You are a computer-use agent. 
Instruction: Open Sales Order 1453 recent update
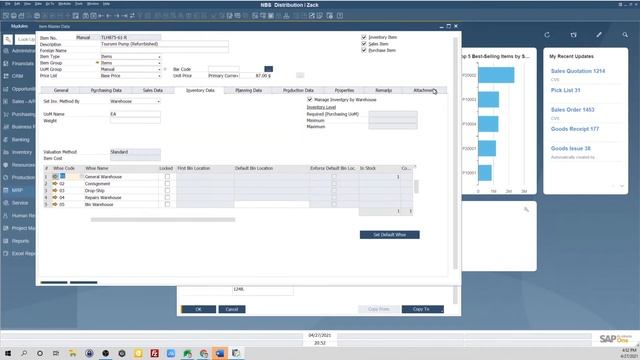572,110
